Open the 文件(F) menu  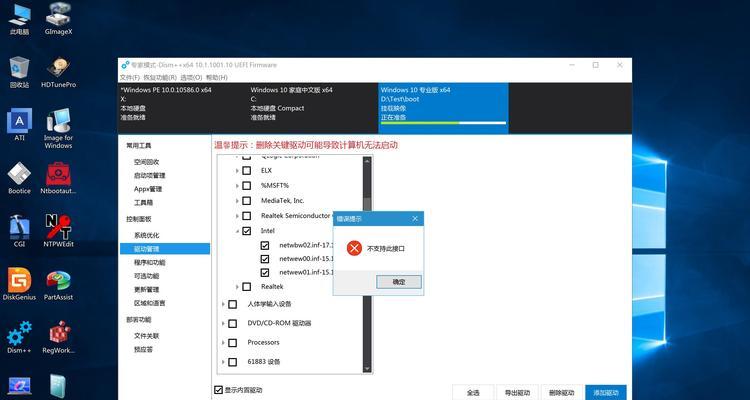click(130, 77)
